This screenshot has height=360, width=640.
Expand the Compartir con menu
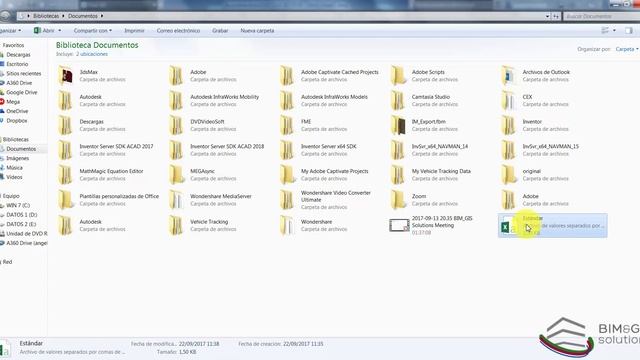pyautogui.click(x=93, y=31)
